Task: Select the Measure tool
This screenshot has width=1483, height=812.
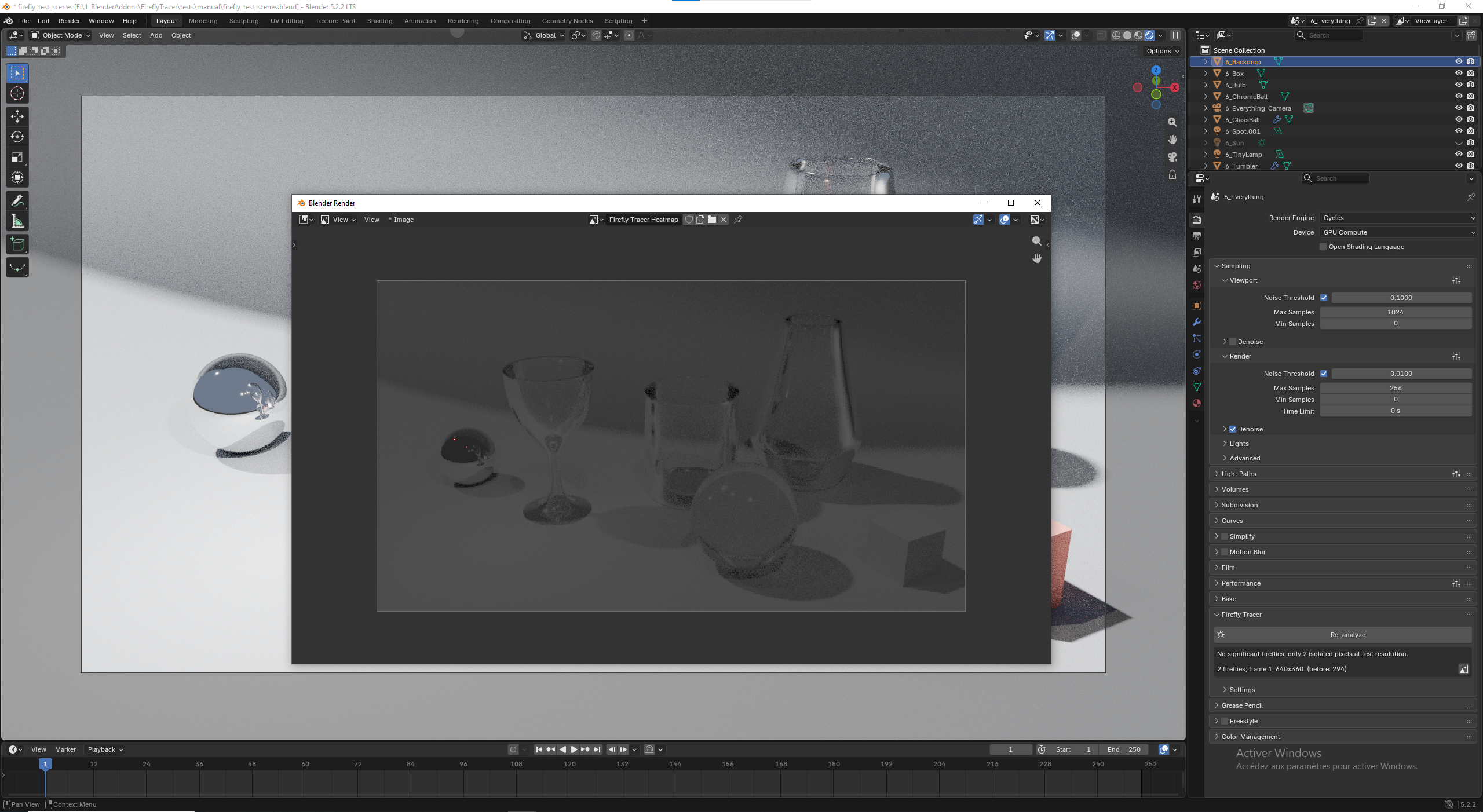Action: 17,221
